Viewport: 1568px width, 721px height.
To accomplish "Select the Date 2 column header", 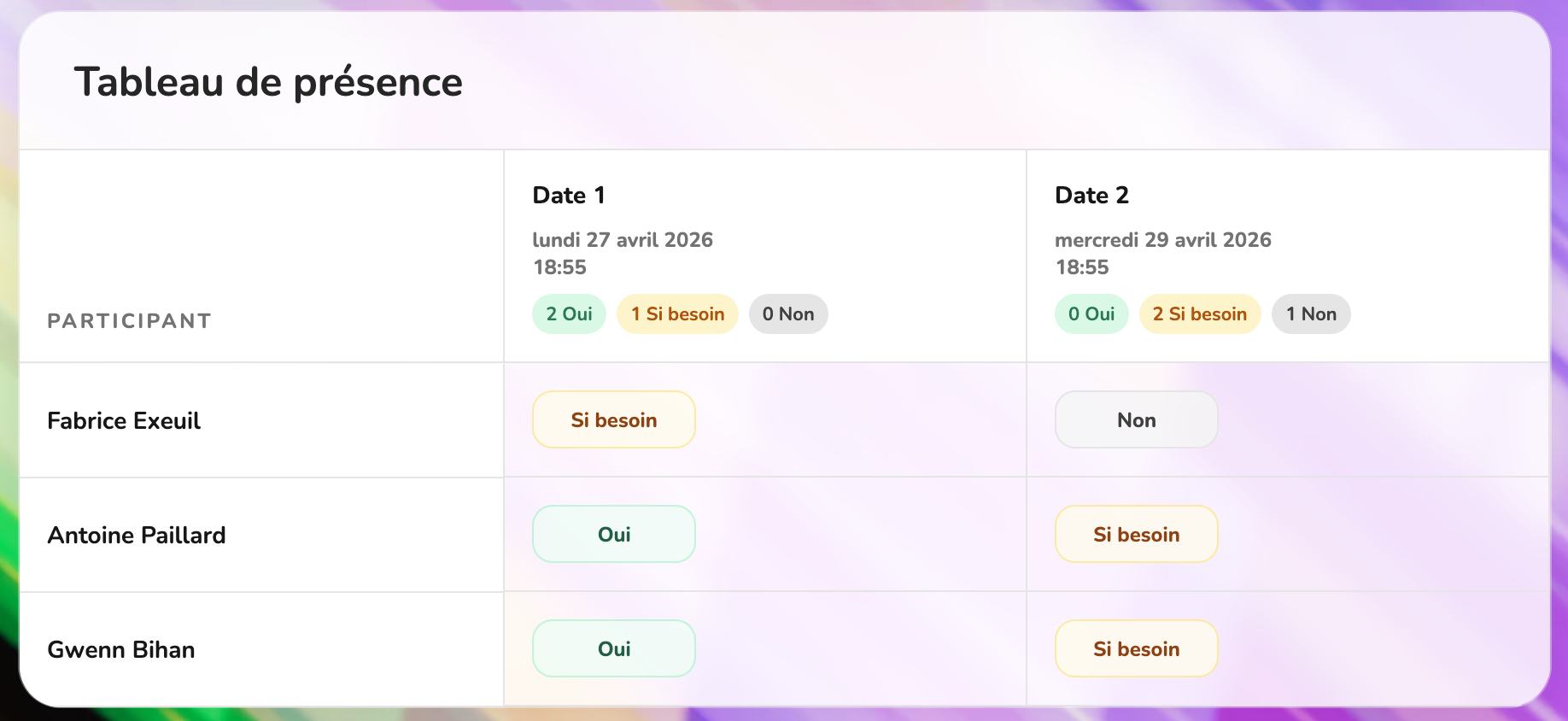I will [1091, 195].
